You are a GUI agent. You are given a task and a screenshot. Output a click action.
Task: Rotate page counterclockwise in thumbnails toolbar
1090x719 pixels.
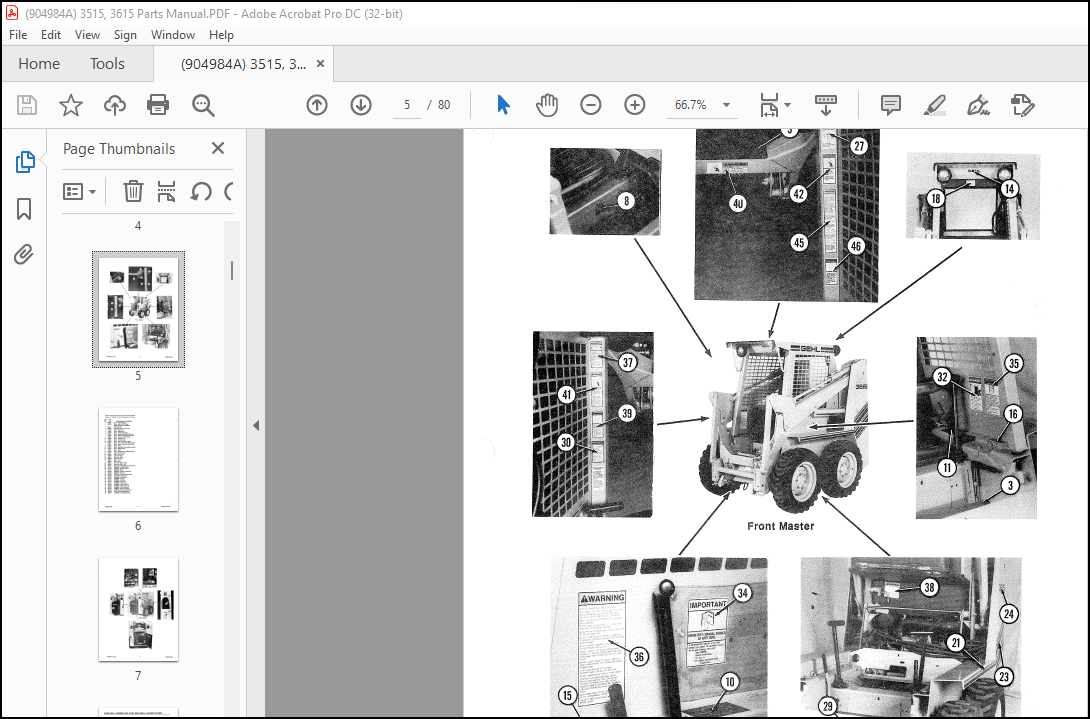201,191
